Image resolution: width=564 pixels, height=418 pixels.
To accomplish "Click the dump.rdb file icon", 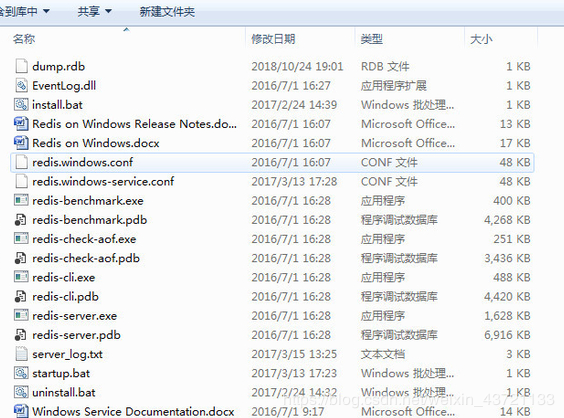I will [x=21, y=66].
